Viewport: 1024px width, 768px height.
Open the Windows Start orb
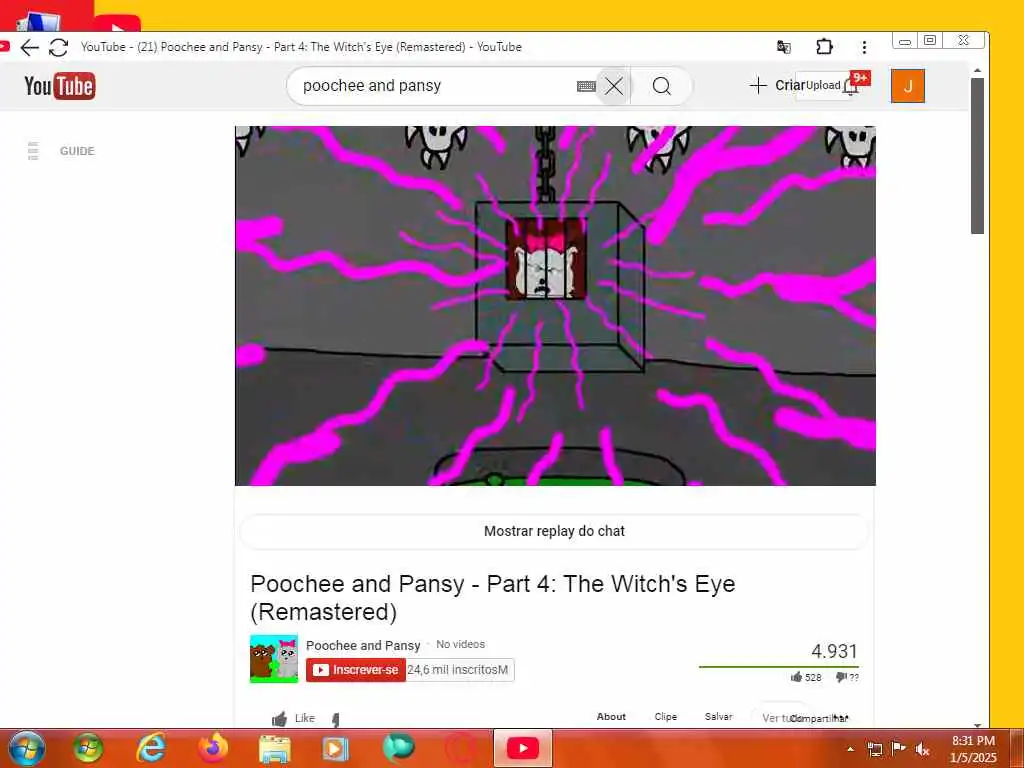(27, 748)
